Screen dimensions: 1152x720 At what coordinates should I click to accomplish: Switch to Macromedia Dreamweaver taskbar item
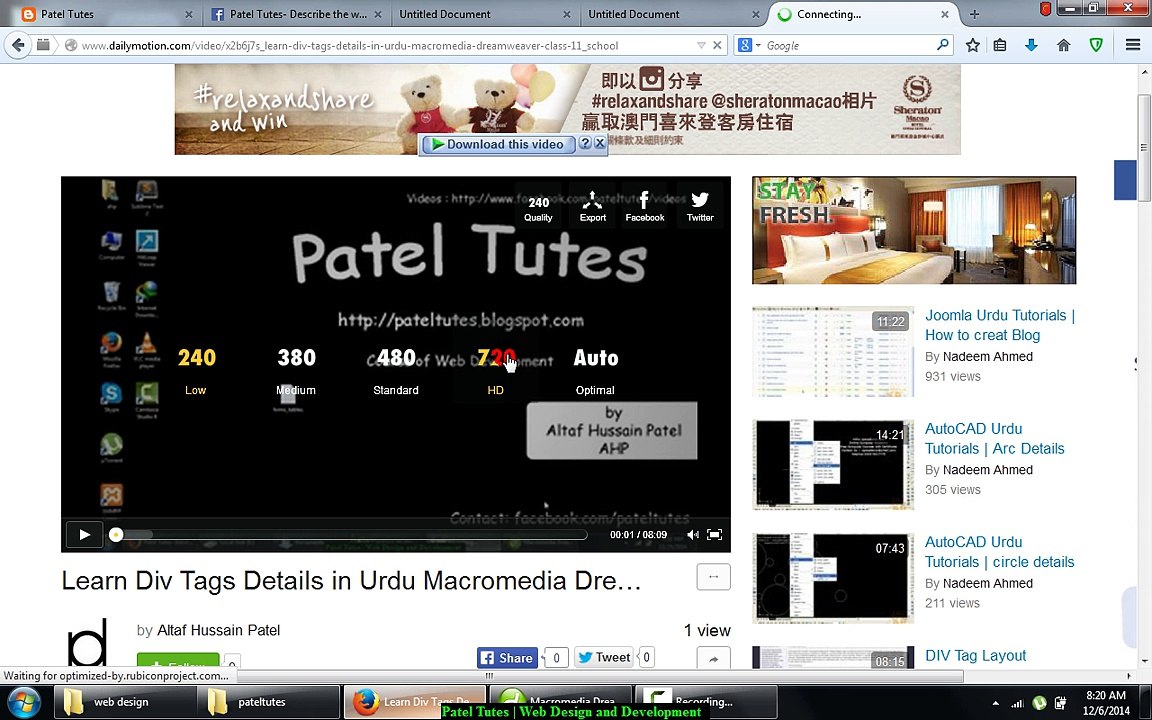[560, 702]
